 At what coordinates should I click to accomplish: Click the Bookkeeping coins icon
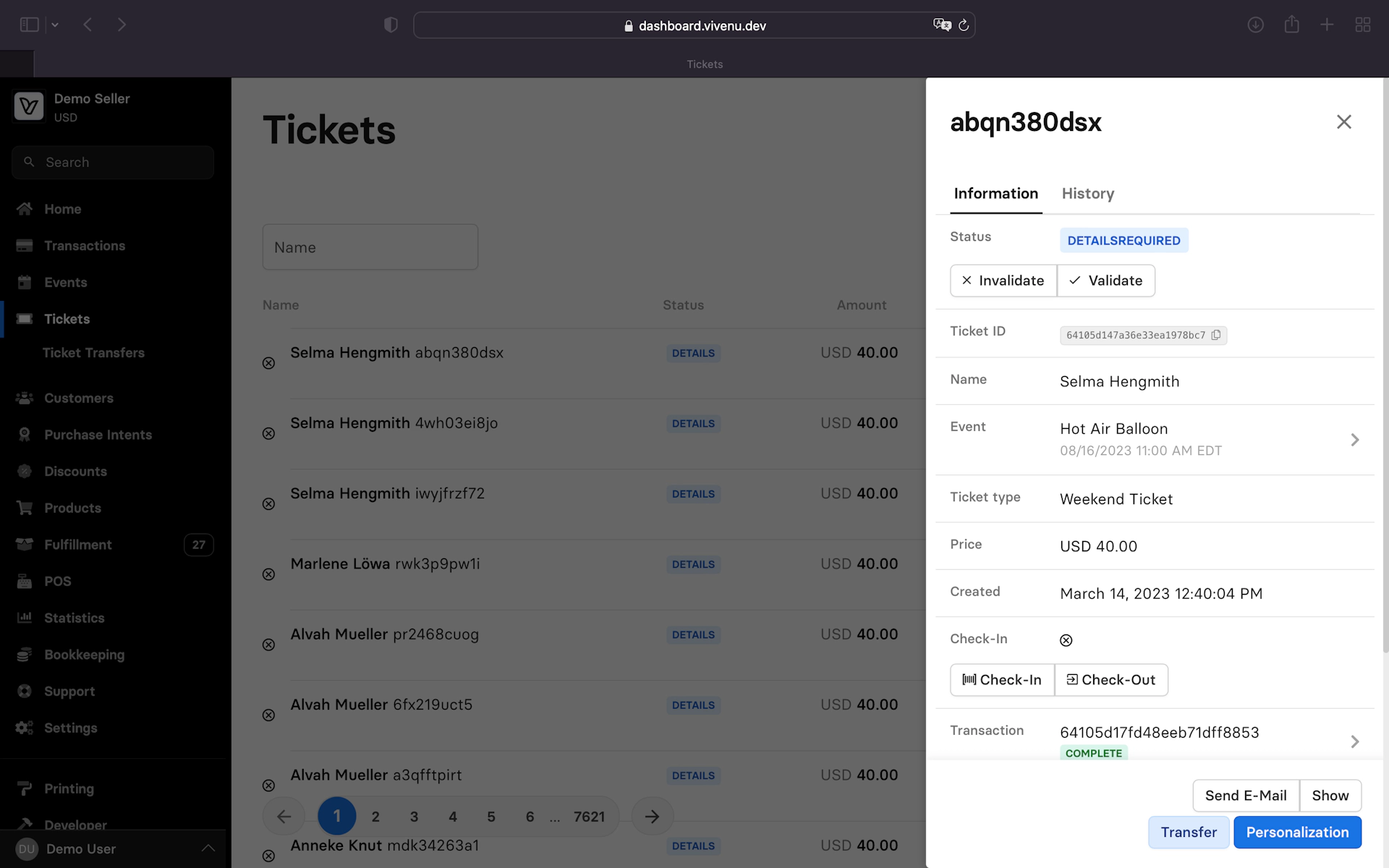(x=25, y=655)
